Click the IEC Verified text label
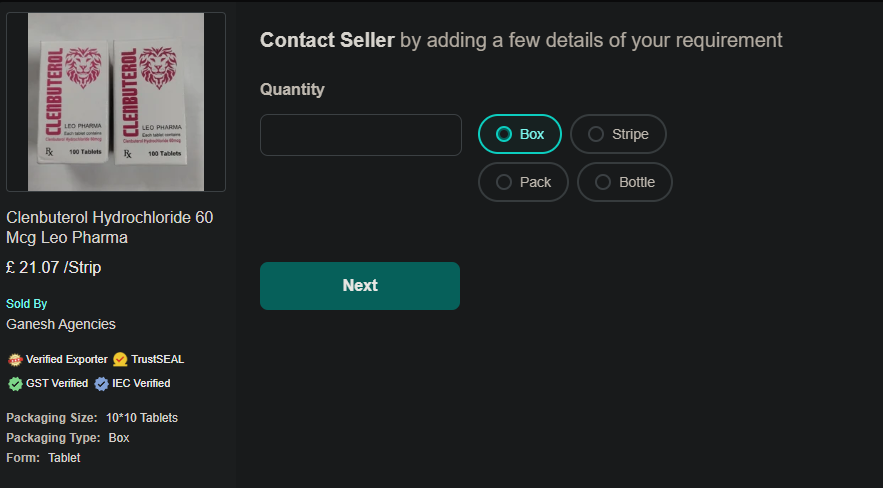 tap(141, 383)
